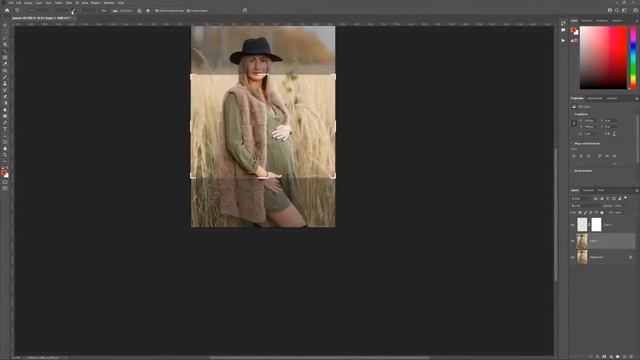Open the Layers panel menu
This screenshot has width=640, height=360.
636,190
